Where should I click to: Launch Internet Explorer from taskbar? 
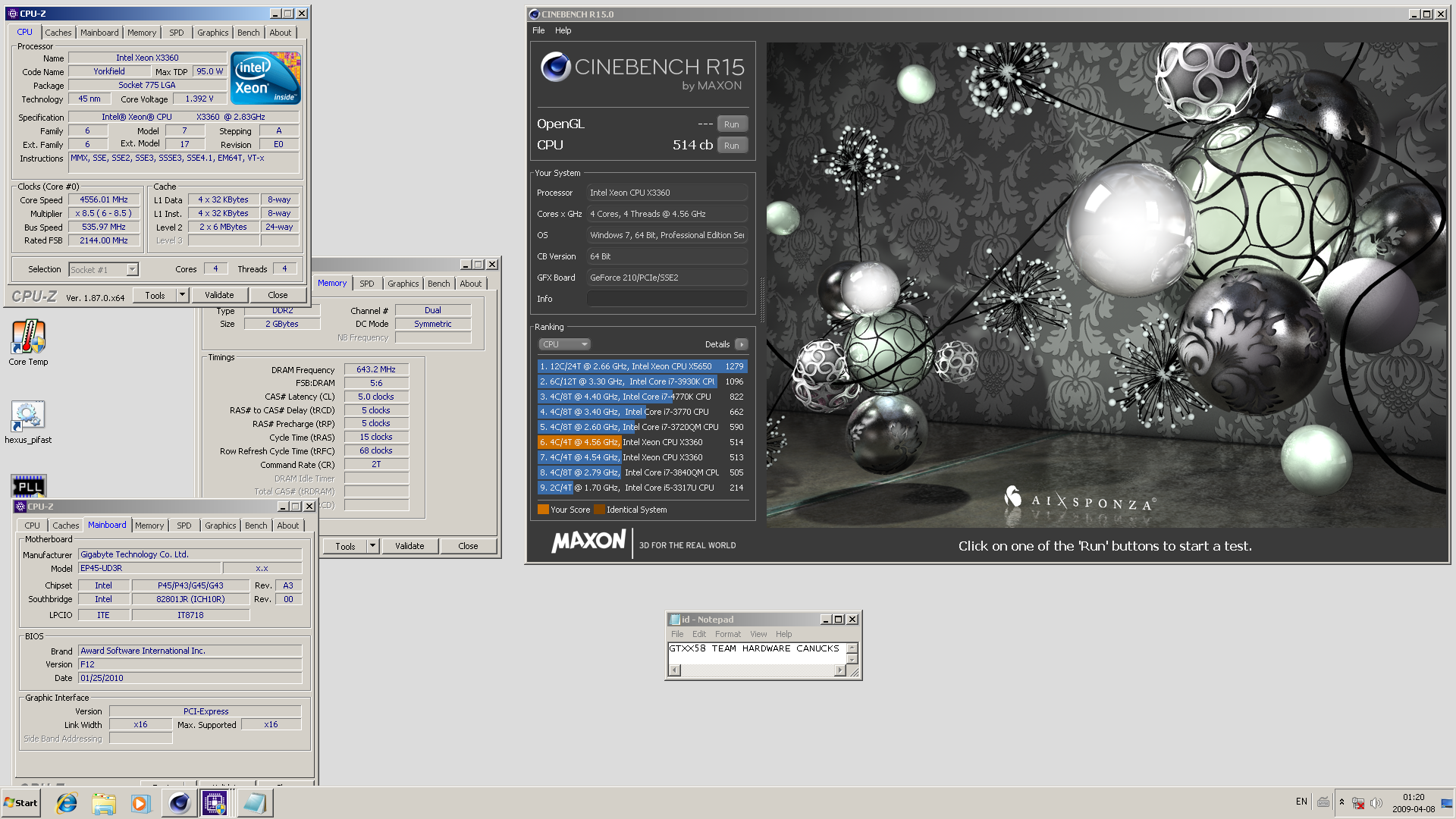tap(67, 803)
